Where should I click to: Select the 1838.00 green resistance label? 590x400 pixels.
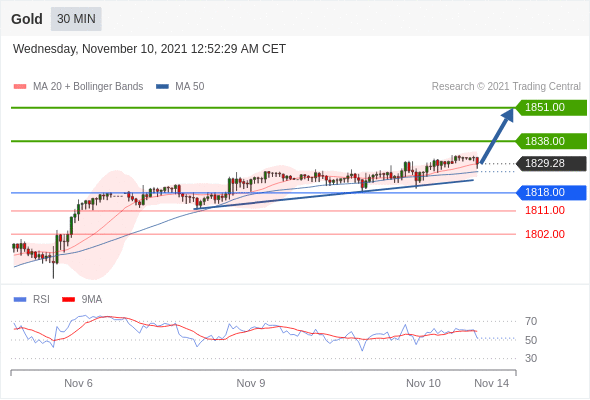(551, 141)
